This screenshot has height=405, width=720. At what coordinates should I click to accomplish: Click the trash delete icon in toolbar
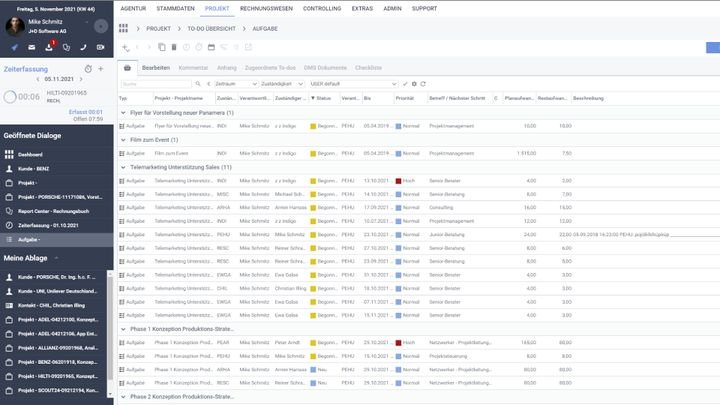tap(174, 47)
